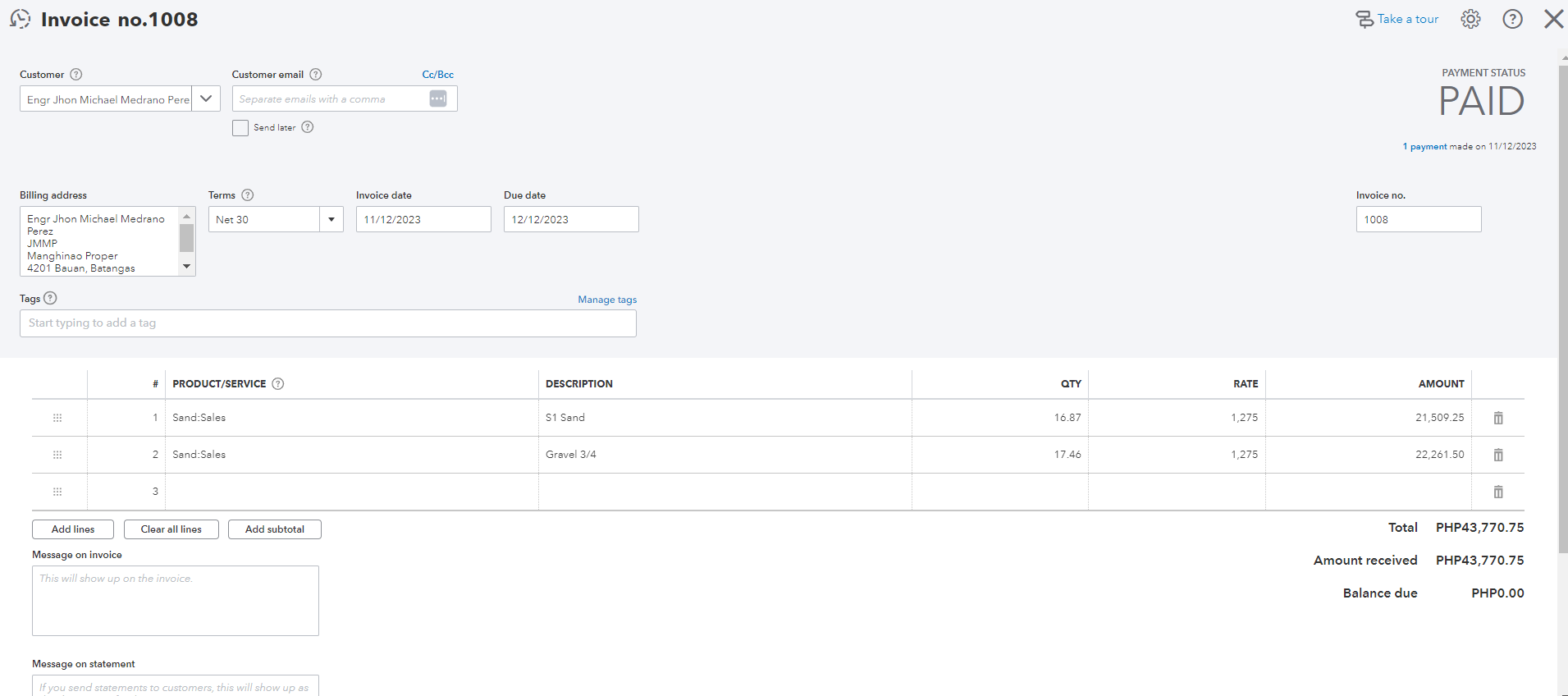Image resolution: width=1568 pixels, height=696 pixels.
Task: Open the Manage tags link
Action: pos(607,300)
